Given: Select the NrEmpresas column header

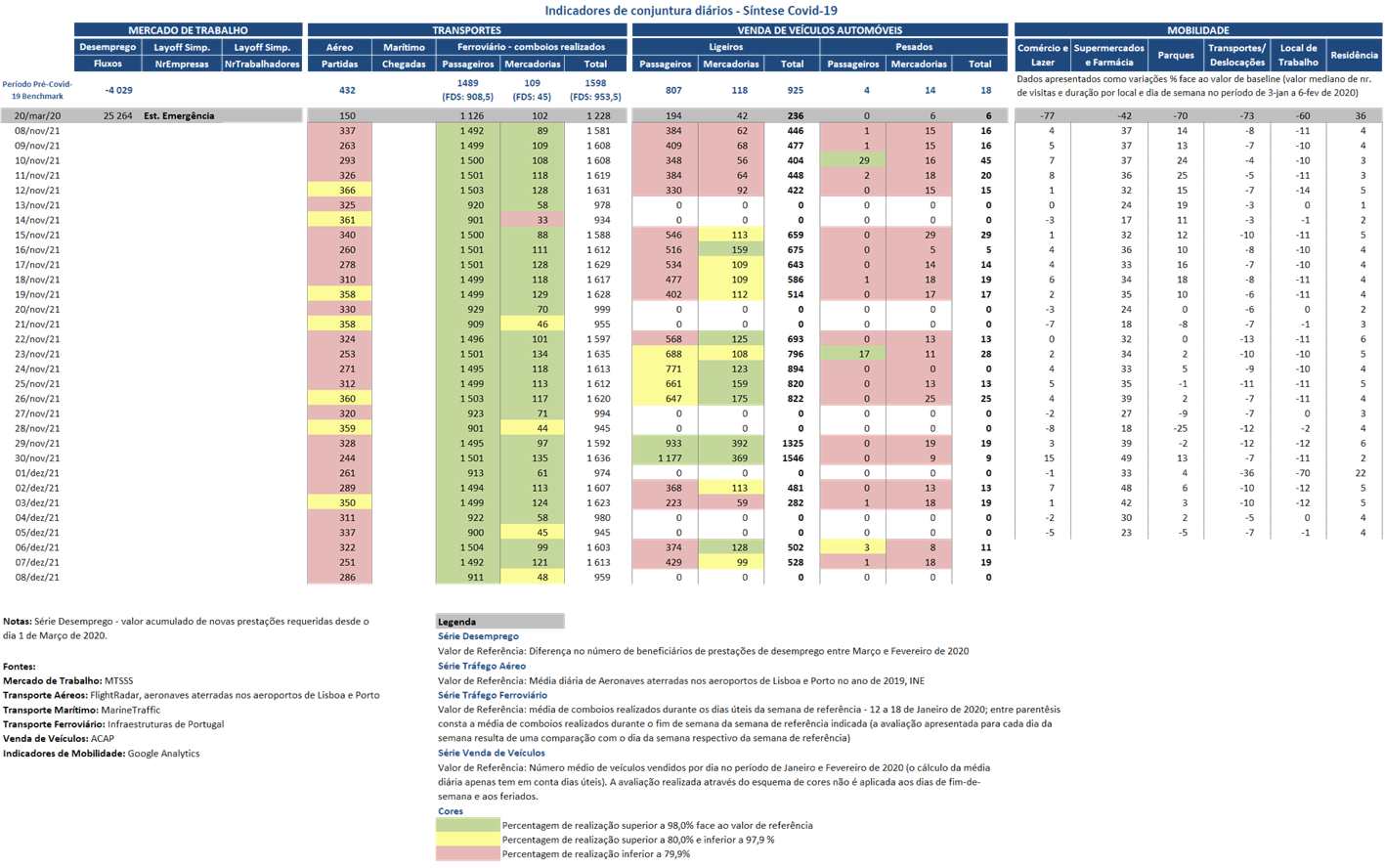Looking at the screenshot, I should pos(182,64).
